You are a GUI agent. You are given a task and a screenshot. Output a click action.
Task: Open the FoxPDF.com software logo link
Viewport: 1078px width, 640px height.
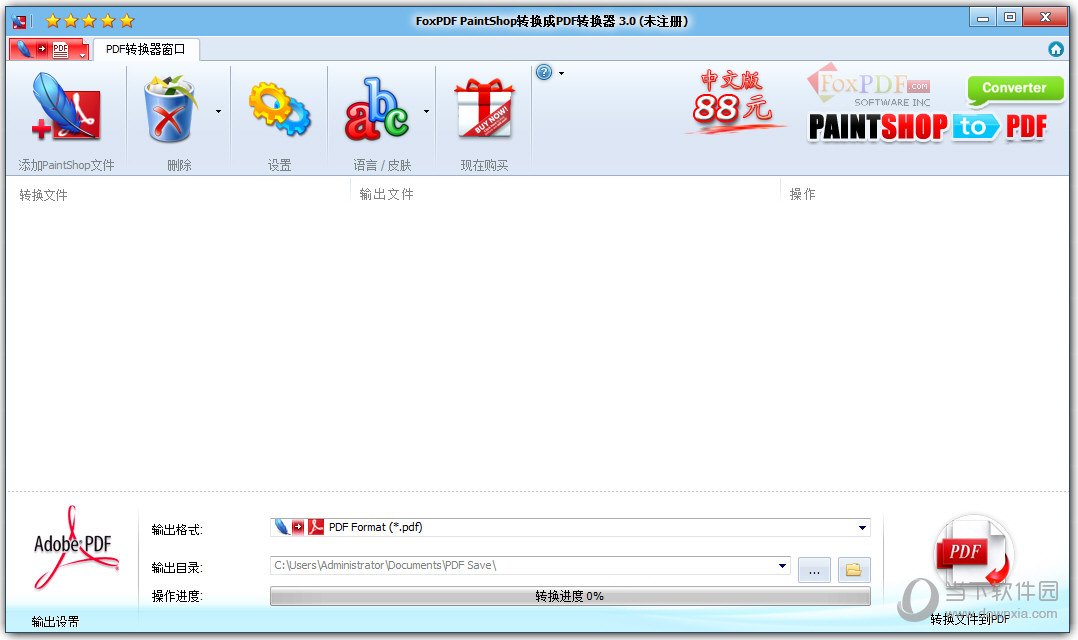(869, 87)
